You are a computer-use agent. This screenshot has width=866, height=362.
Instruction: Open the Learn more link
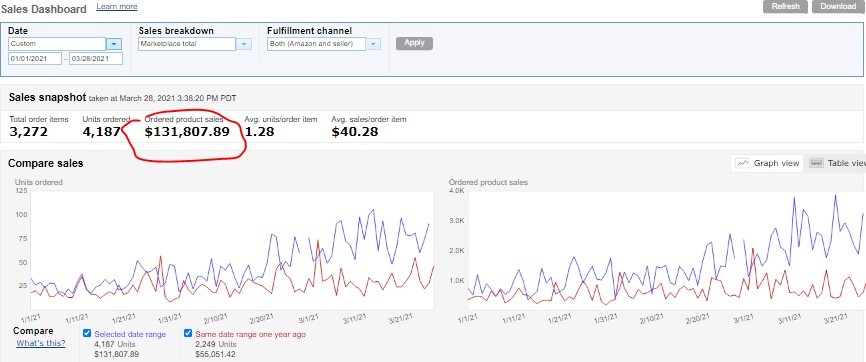117,7
